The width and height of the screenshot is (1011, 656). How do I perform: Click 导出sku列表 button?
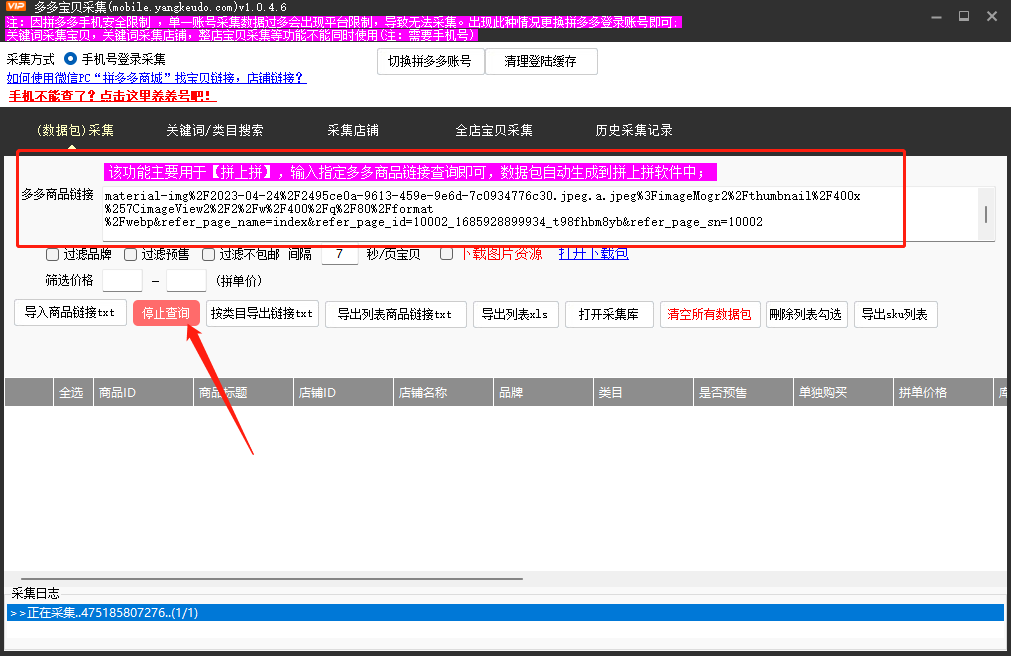tap(896, 314)
